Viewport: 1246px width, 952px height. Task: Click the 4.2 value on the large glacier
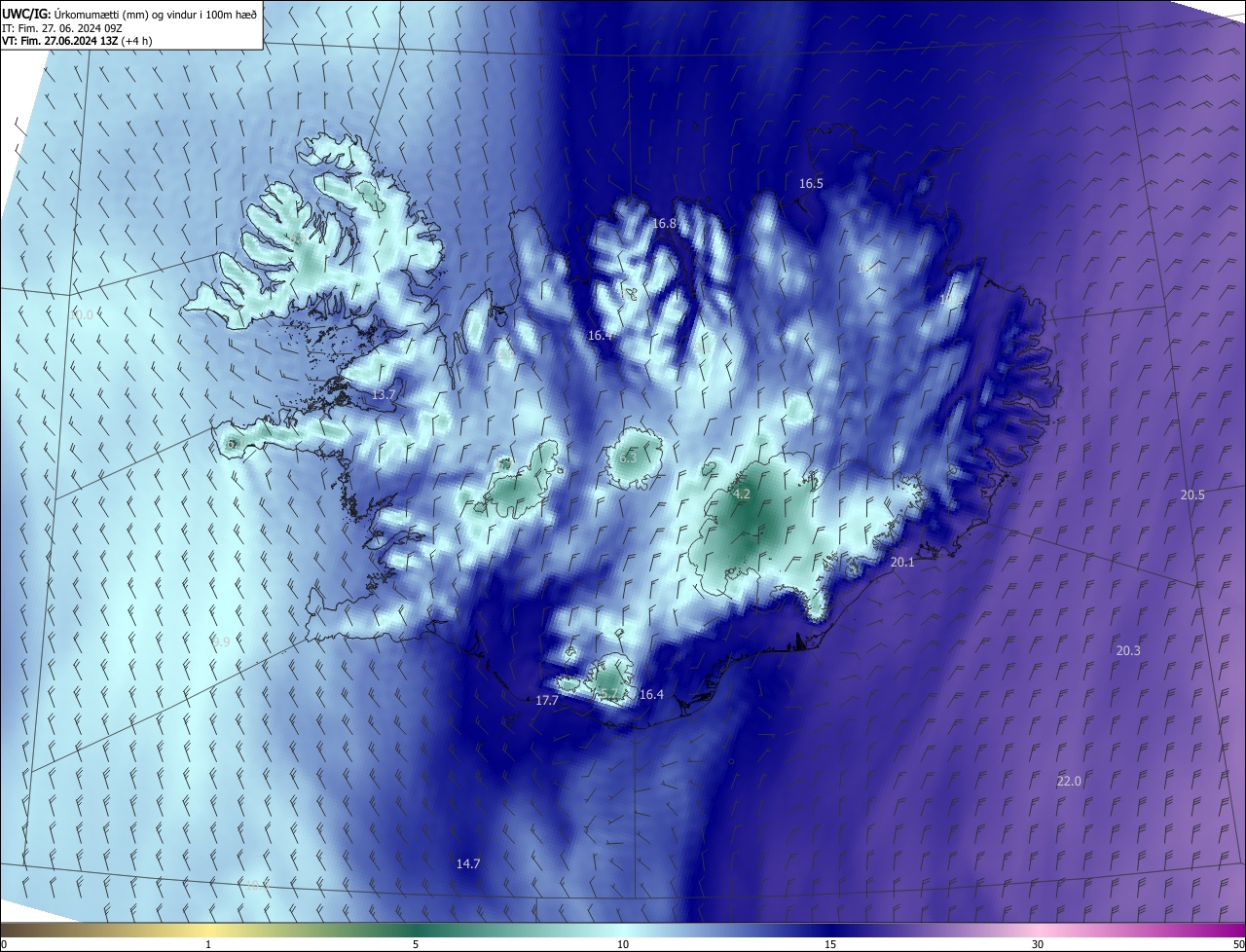click(742, 494)
